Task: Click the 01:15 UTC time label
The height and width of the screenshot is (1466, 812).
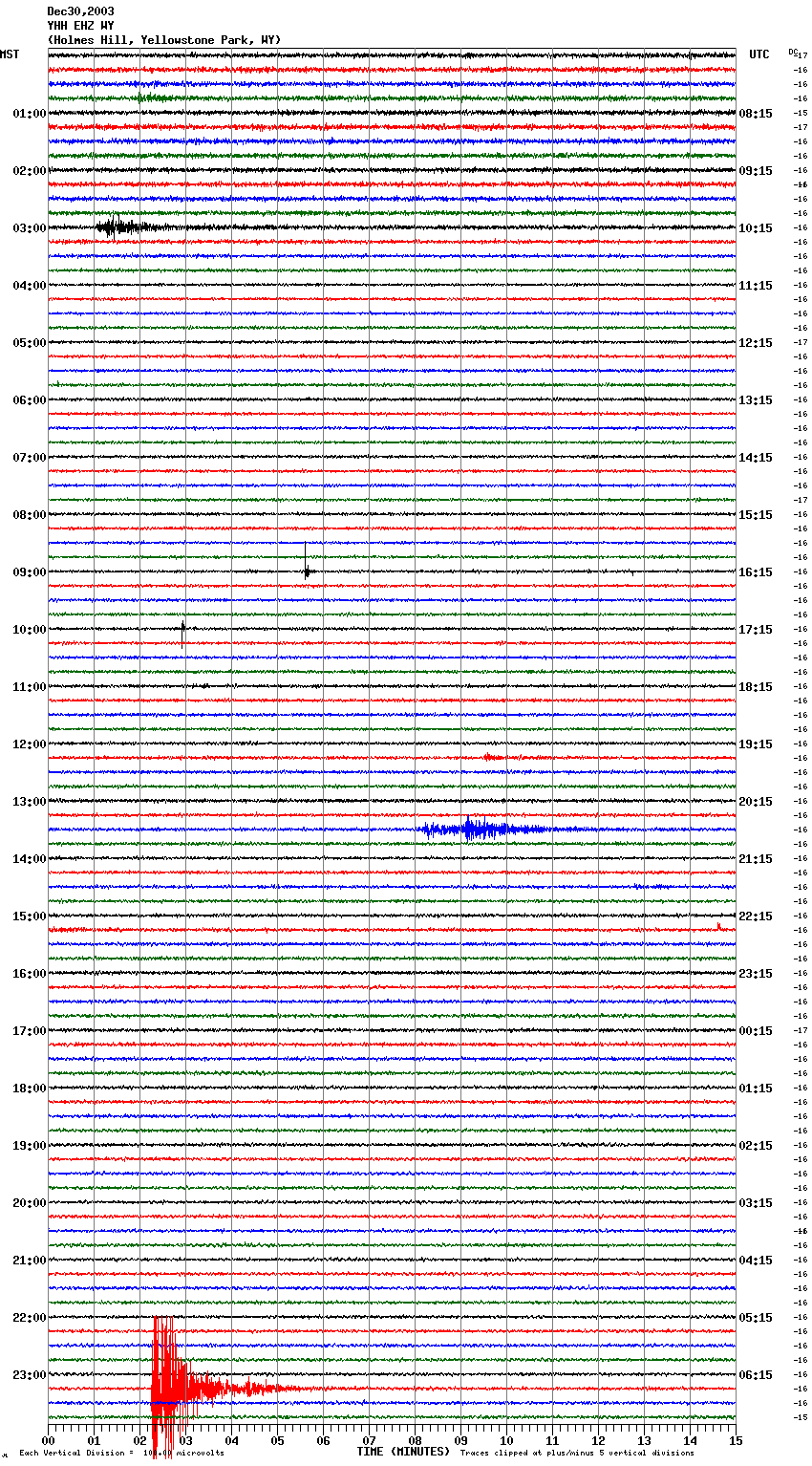Action: pos(756,1089)
